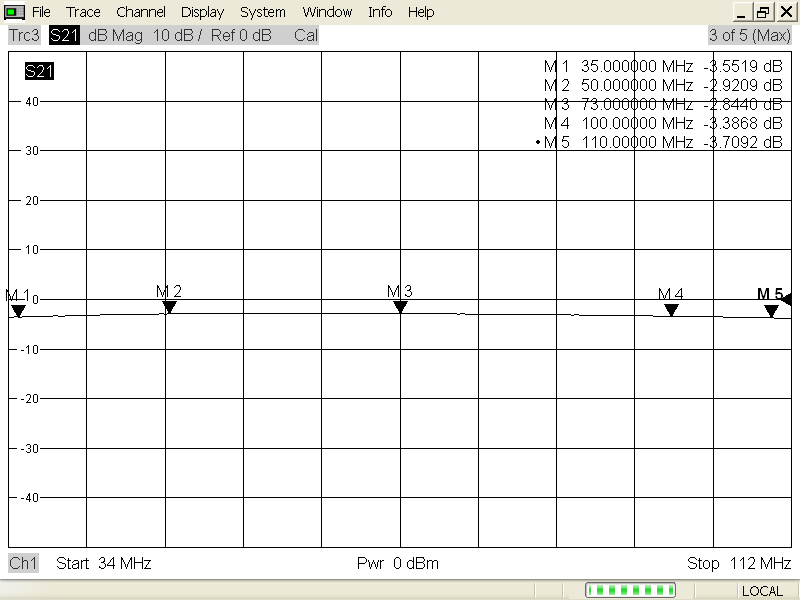800x600 pixels.
Task: Open the File menu
Action: pos(41,12)
